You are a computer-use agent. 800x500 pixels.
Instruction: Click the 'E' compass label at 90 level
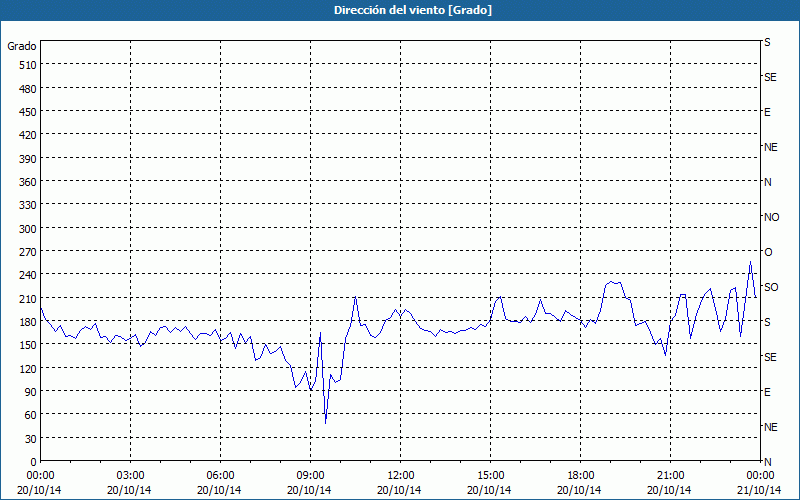click(767, 392)
